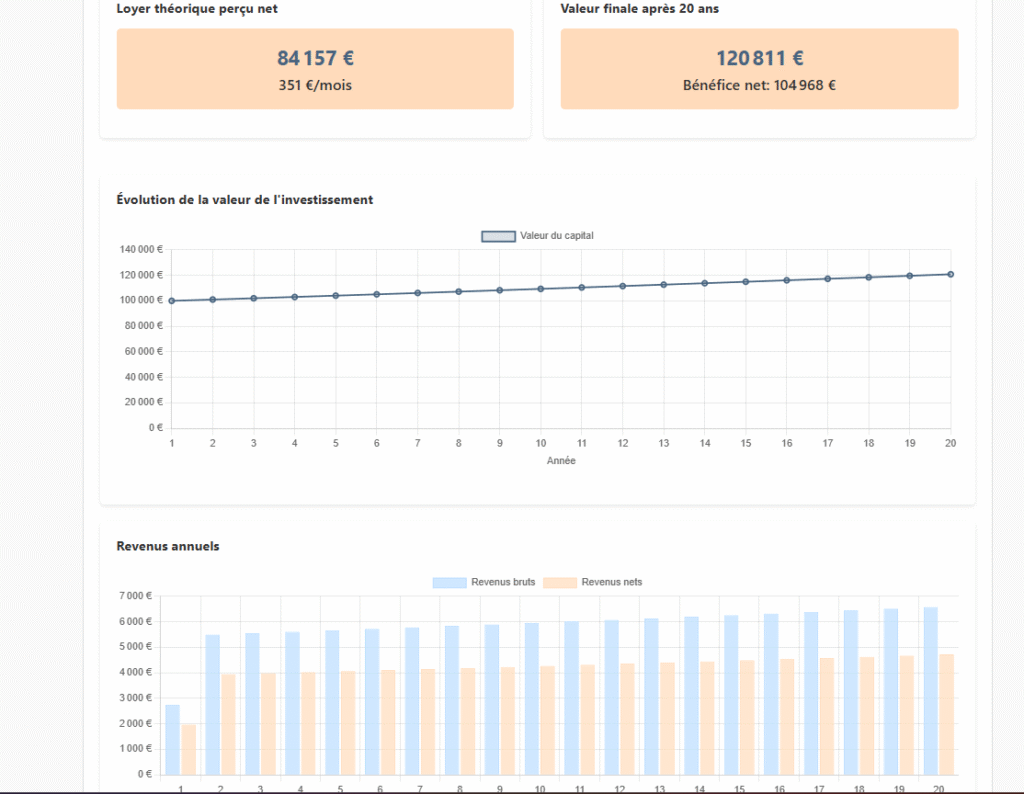This screenshot has width=1024, height=794.
Task: Click the Revenus annuels chart heading
Action: tap(168, 546)
